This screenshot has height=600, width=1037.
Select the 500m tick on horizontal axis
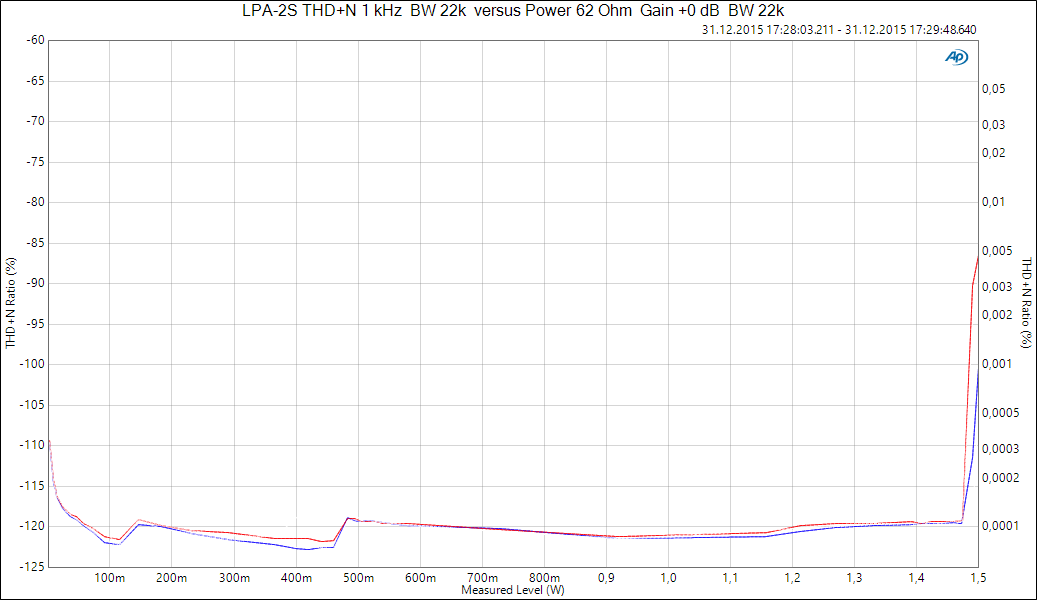(358, 578)
